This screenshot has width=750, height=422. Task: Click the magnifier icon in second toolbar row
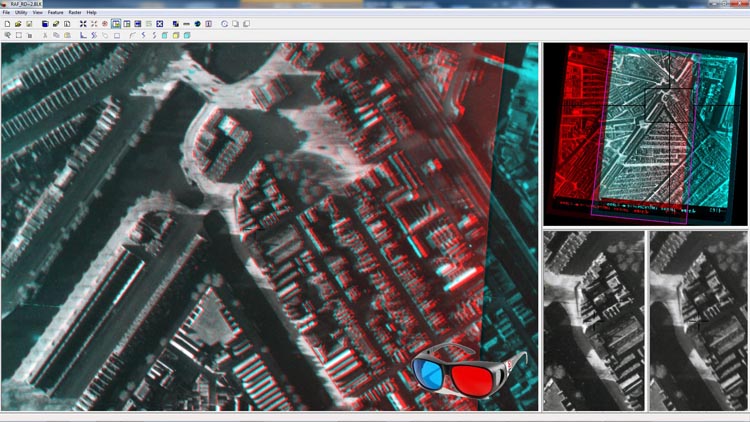(x=7, y=35)
